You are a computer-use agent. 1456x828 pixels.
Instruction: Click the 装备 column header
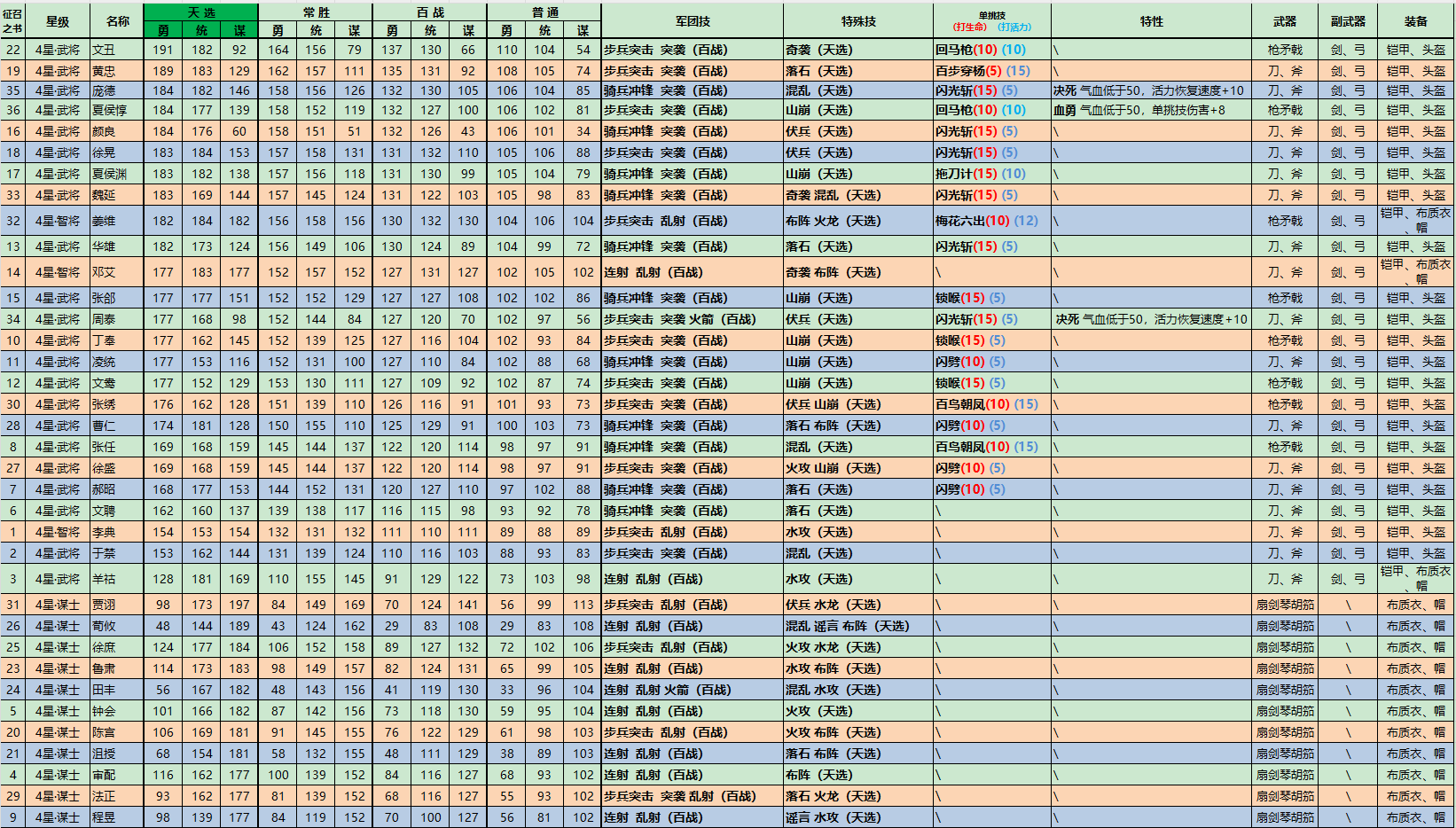point(1416,21)
